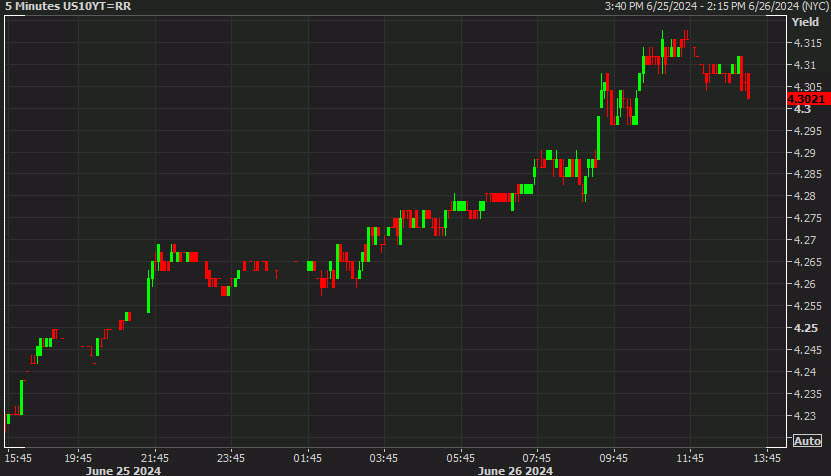Click the 5 Minutes US10YT=RR title
The width and height of the screenshot is (831, 476).
click(68, 6)
